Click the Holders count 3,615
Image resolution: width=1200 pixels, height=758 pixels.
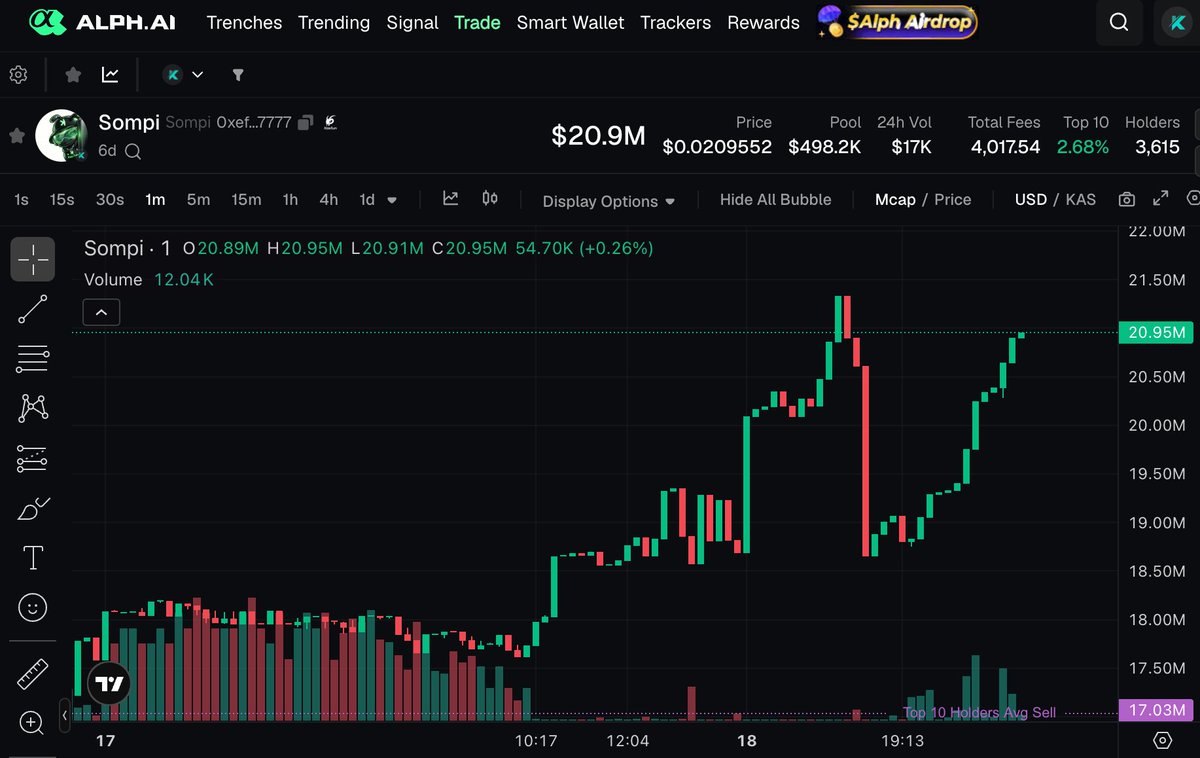1157,147
